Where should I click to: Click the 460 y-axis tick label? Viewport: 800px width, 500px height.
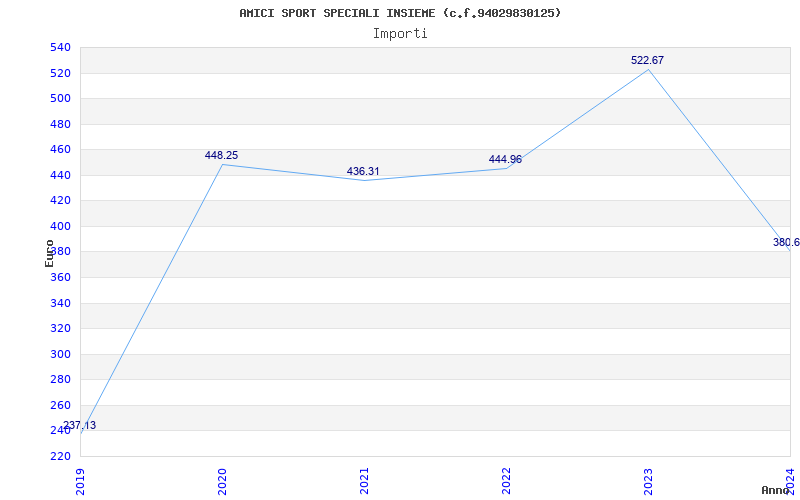coord(60,149)
